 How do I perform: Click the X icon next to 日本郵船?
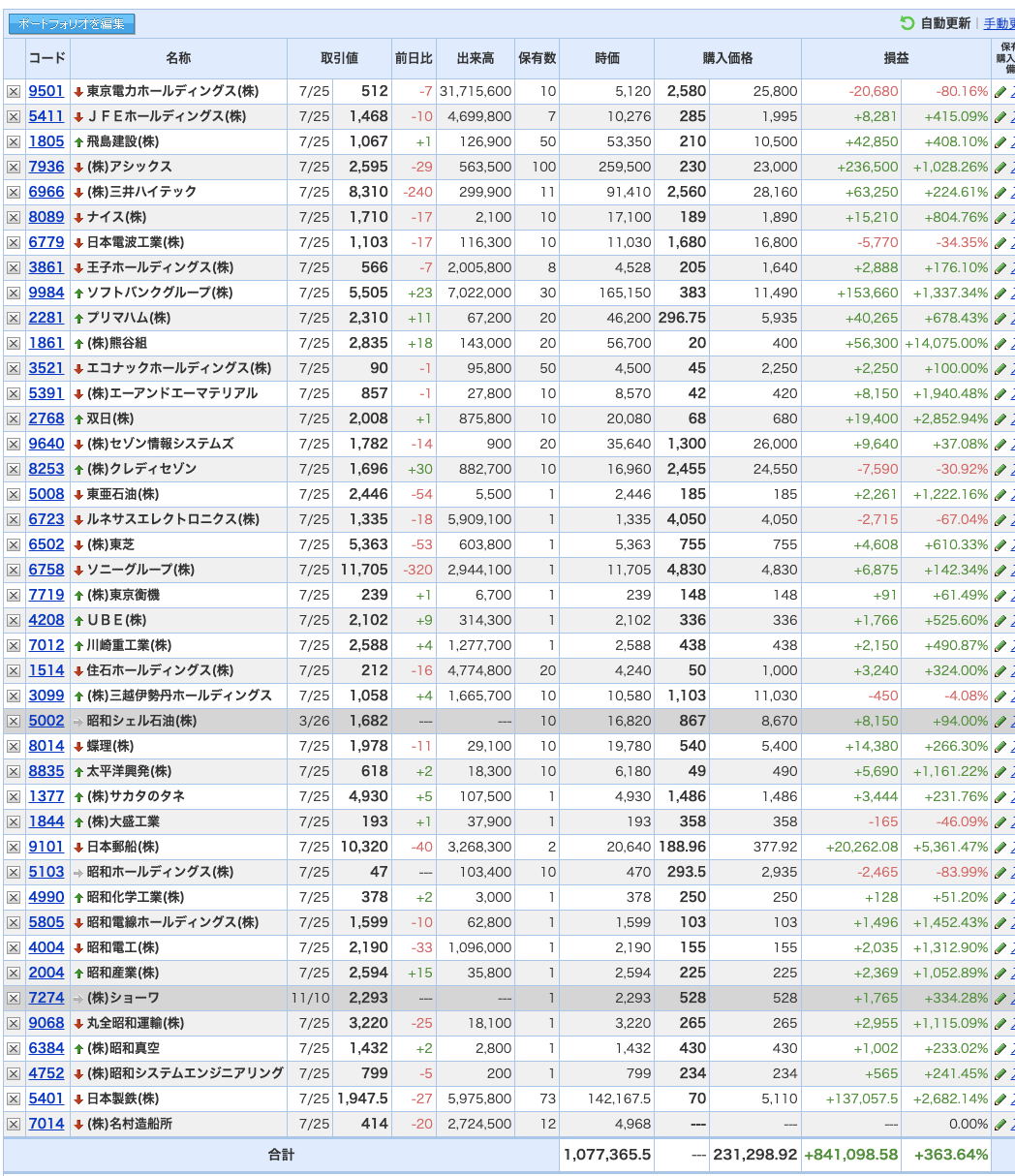pyautogui.click(x=14, y=847)
